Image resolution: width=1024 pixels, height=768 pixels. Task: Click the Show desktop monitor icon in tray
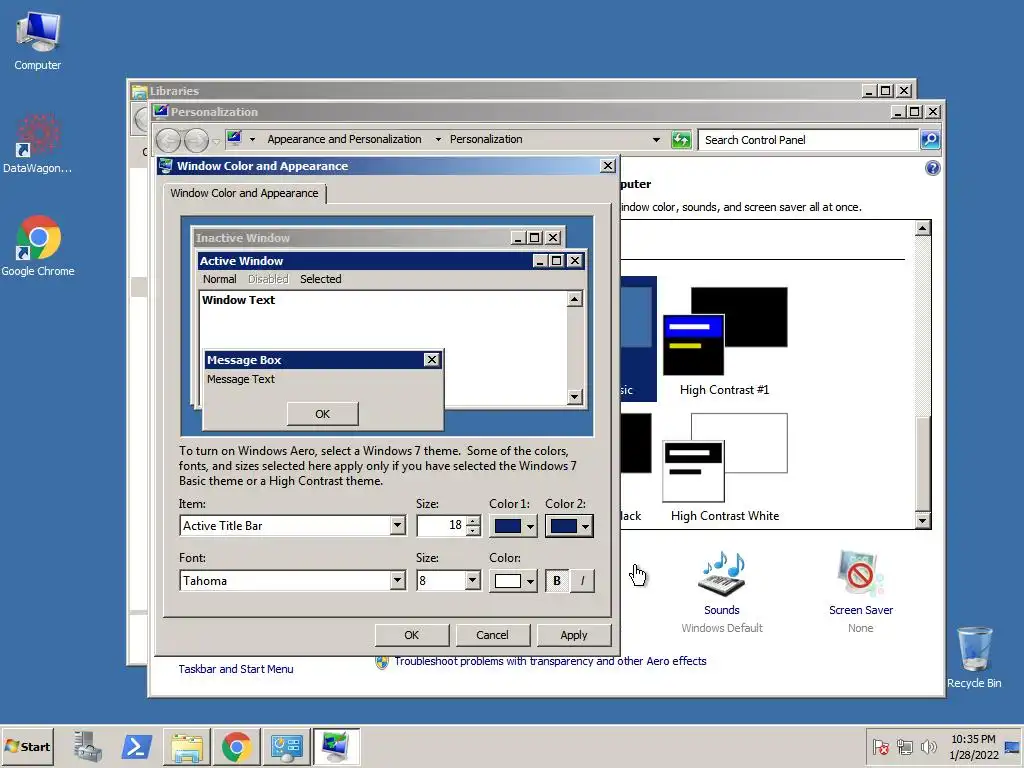tap(1012, 746)
